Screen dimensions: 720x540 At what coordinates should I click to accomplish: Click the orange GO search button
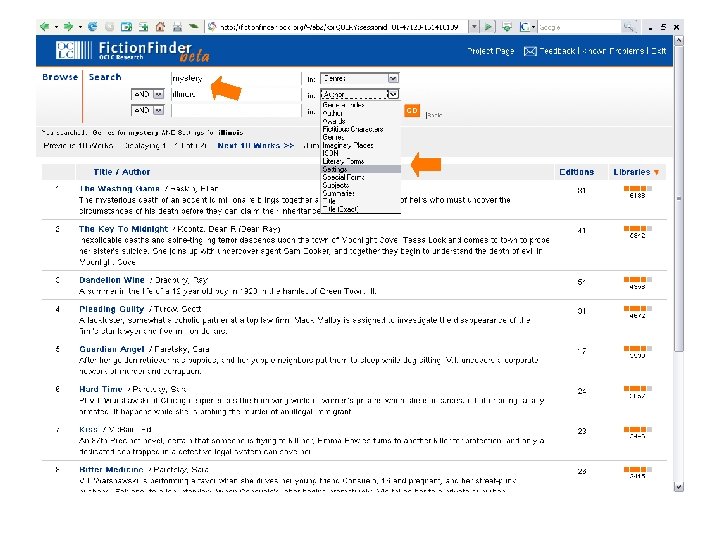tap(412, 111)
